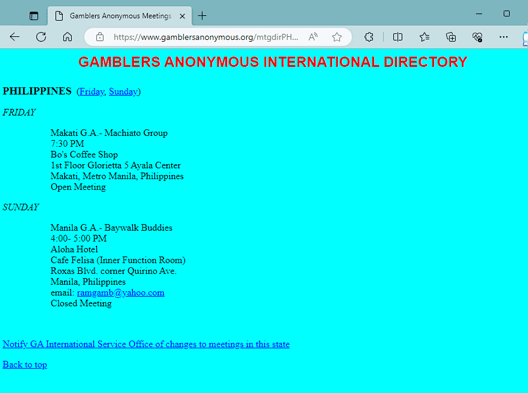Jump to the Sunday meetings link
This screenshot has height=393, width=528.
point(123,92)
